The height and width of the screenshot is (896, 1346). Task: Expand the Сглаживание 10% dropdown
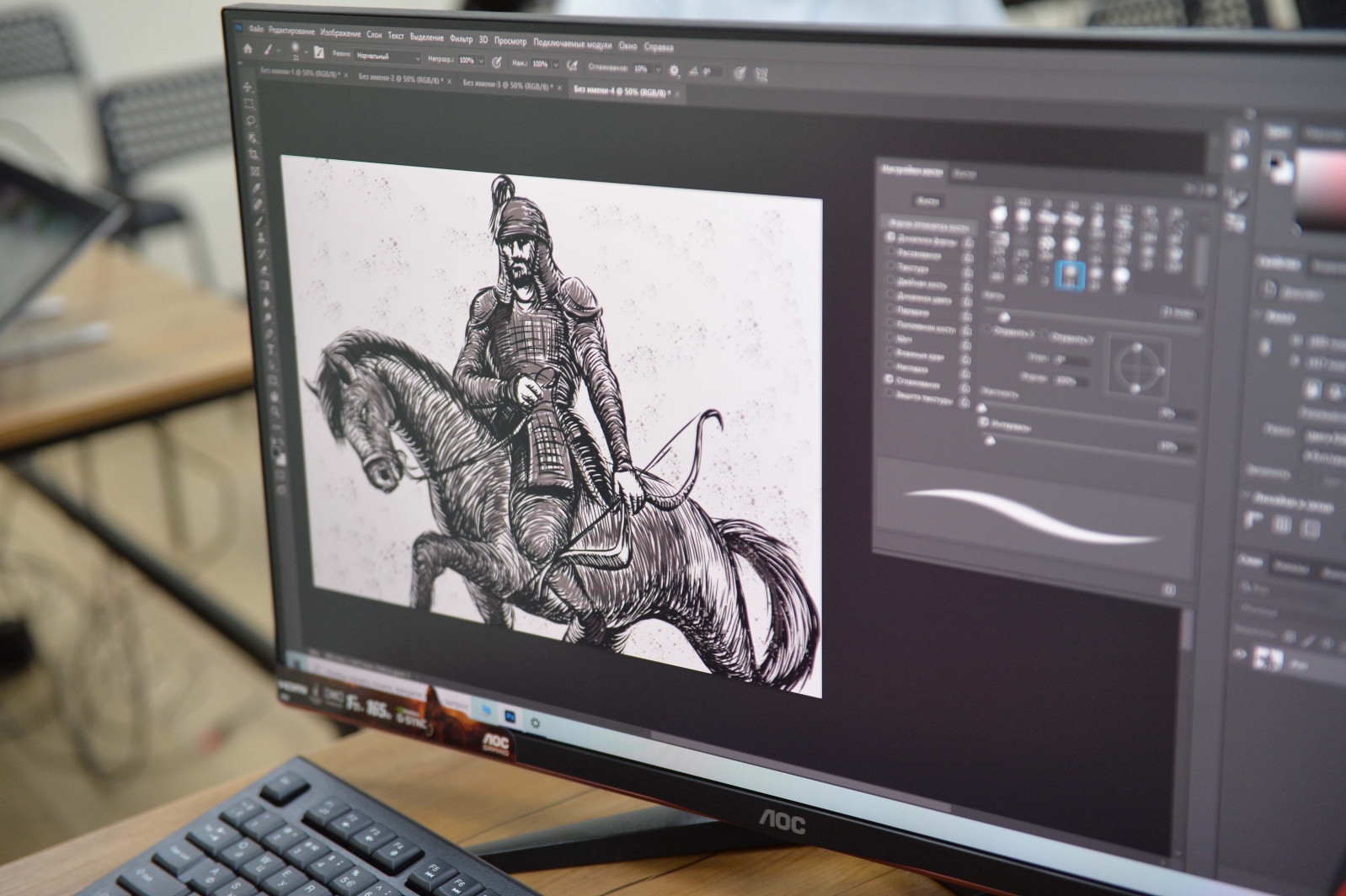click(x=658, y=69)
